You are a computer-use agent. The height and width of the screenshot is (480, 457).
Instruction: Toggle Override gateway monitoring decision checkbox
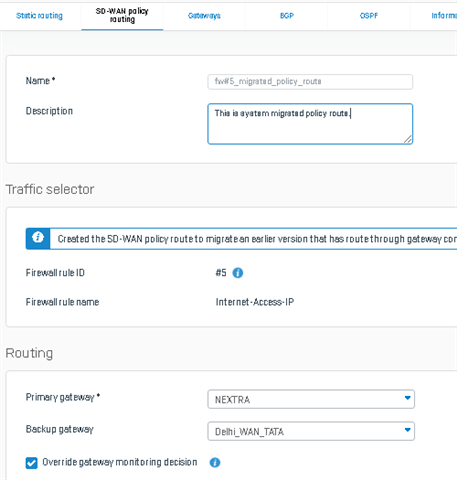click(32, 463)
